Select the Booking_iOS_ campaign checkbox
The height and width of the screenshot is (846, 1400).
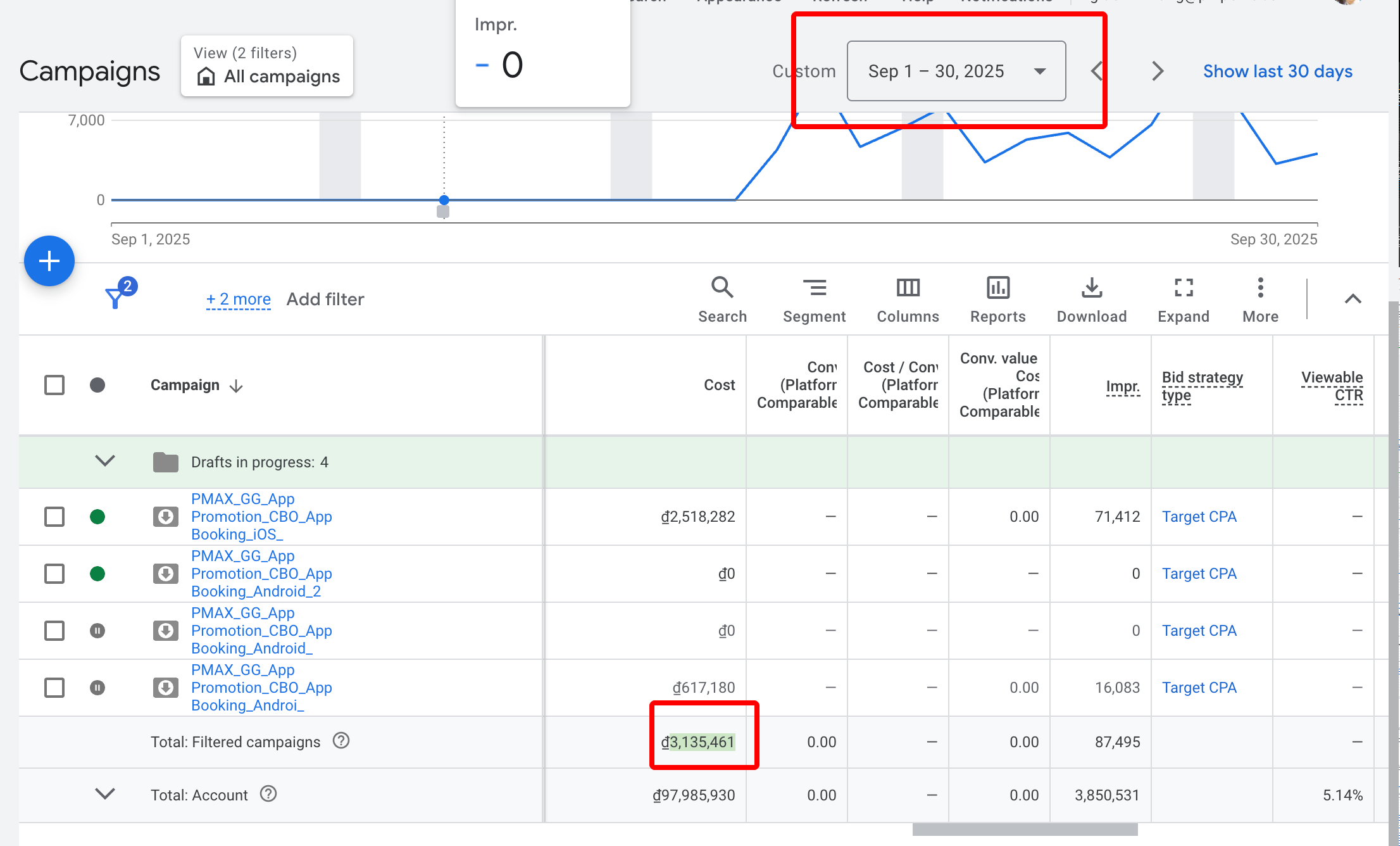point(54,517)
